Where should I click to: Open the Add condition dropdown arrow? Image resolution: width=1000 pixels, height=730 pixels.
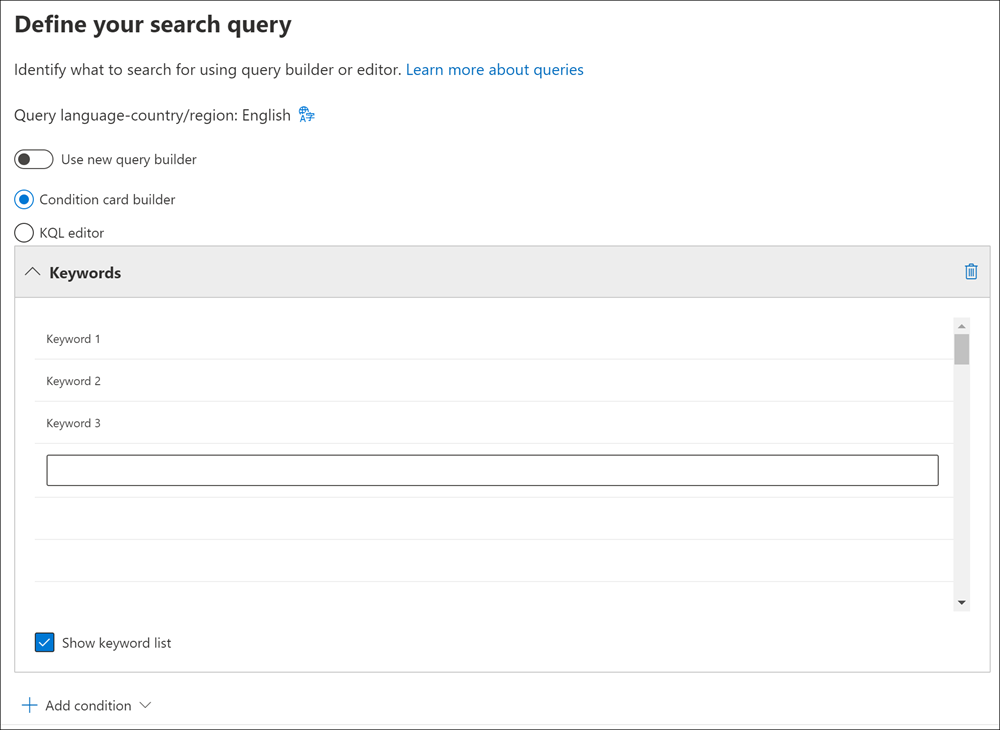click(x=145, y=705)
